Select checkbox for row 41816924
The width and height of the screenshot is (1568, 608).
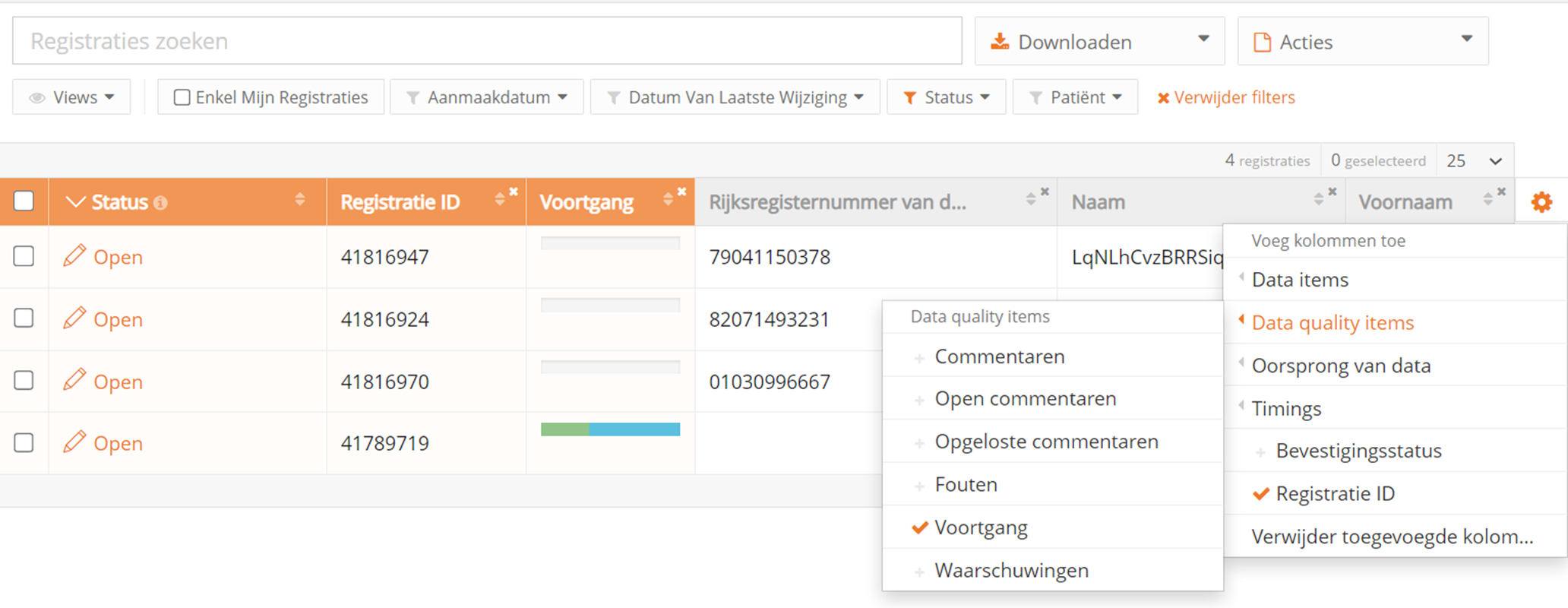(x=24, y=318)
